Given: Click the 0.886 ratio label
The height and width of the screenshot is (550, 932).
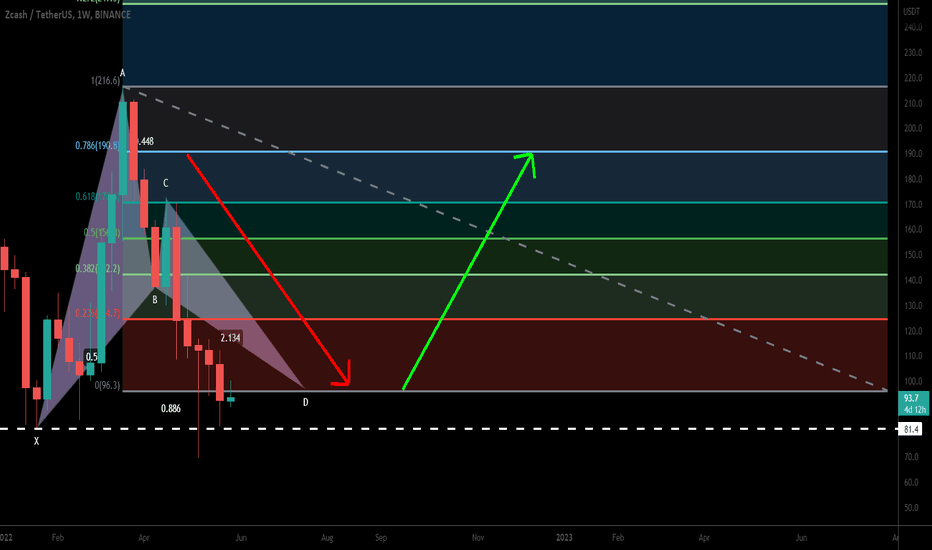Looking at the screenshot, I should click(x=171, y=408).
